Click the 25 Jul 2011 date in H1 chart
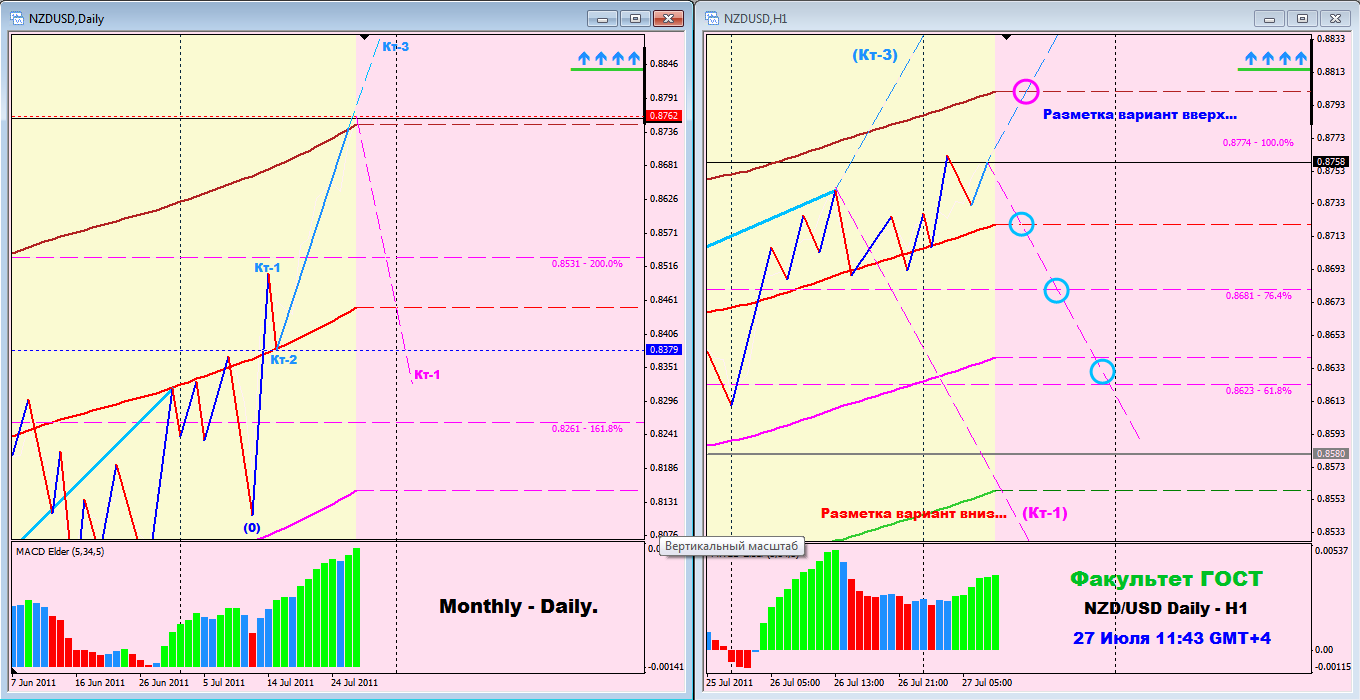Viewport: 1360px width, 700px height. (731, 683)
